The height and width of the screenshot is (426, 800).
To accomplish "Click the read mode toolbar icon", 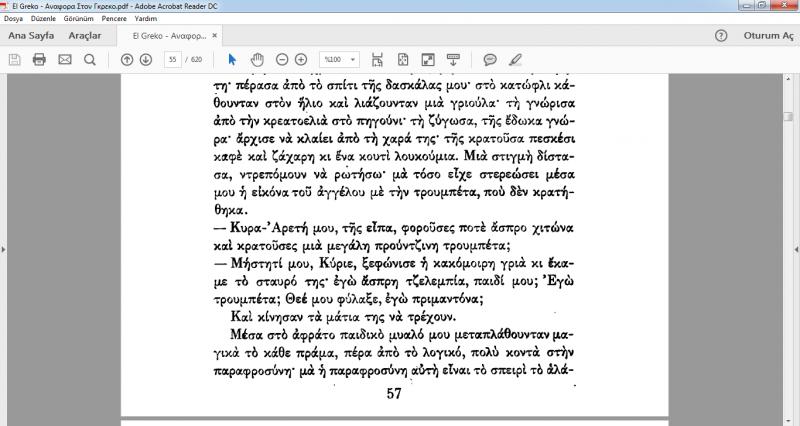I will (453, 60).
